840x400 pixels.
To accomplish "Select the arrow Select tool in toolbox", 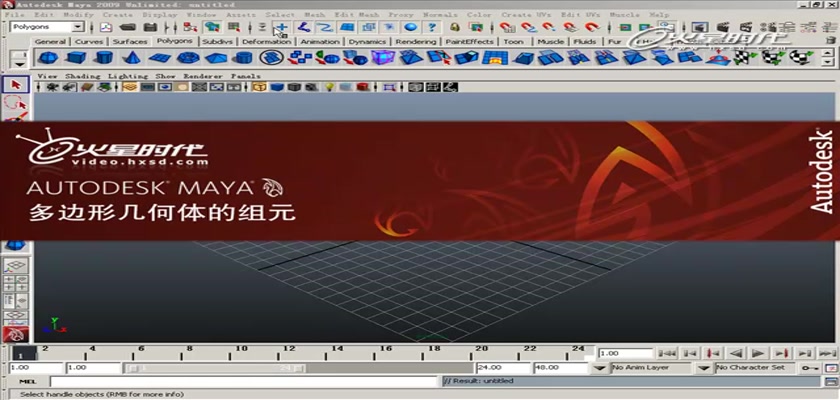I will (x=16, y=85).
